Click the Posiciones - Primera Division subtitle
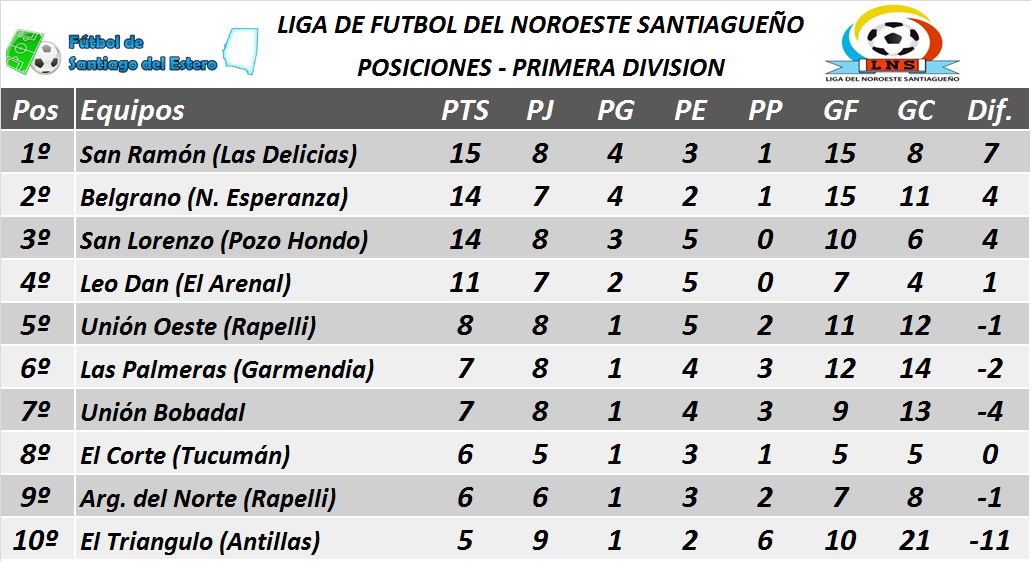Viewport: 1031px width, 561px height. (x=541, y=67)
